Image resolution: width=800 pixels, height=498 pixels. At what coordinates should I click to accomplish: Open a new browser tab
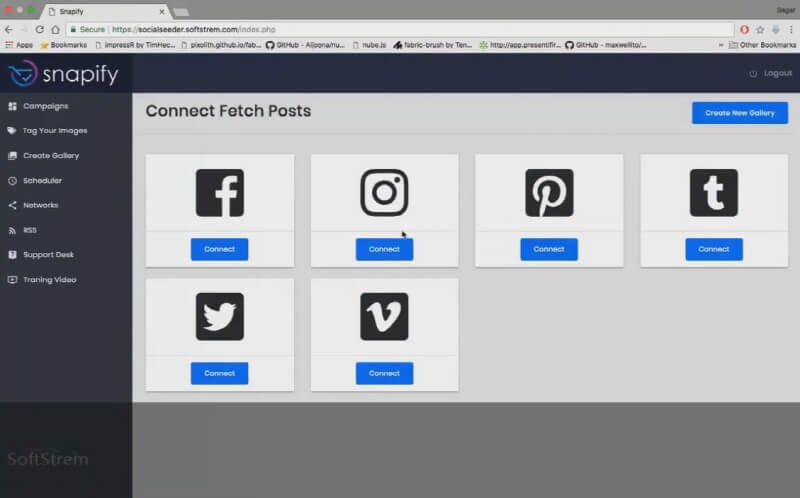(x=181, y=12)
